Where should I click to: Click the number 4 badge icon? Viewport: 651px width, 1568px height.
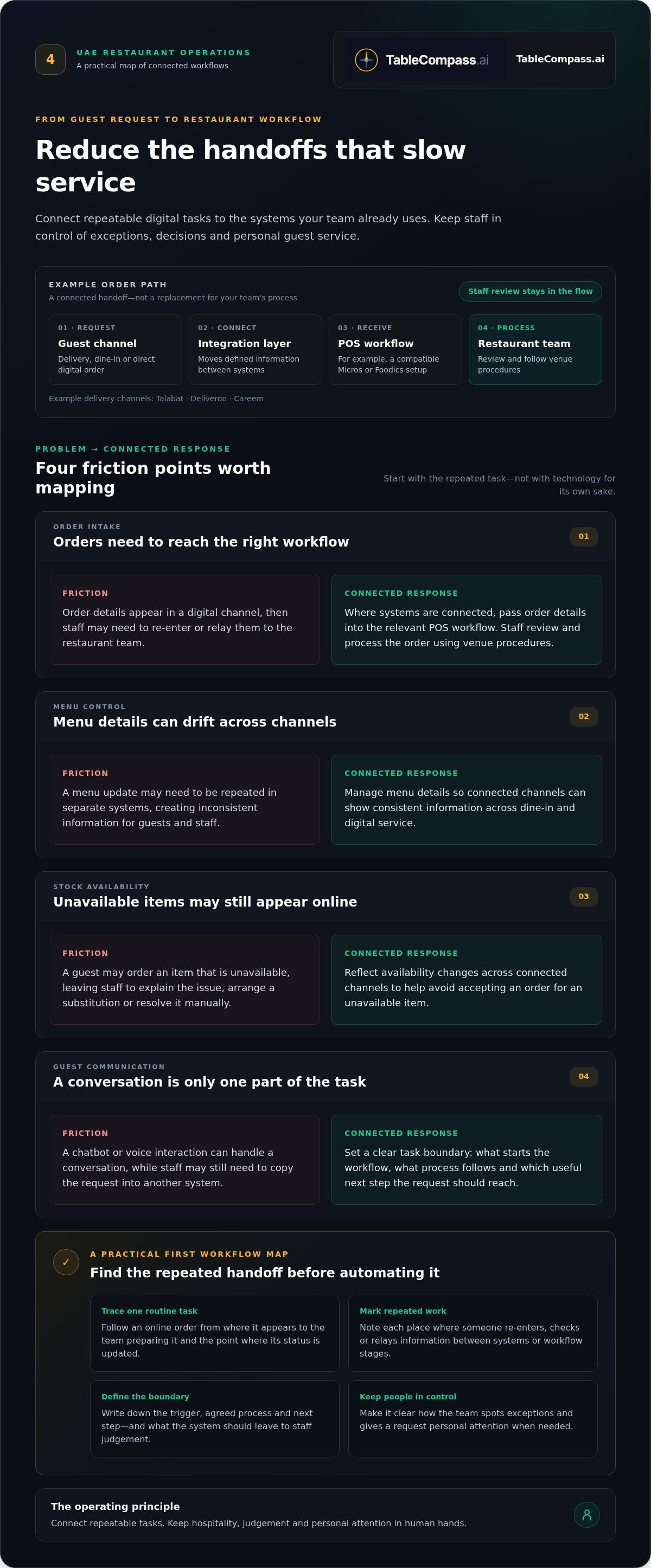coord(50,60)
